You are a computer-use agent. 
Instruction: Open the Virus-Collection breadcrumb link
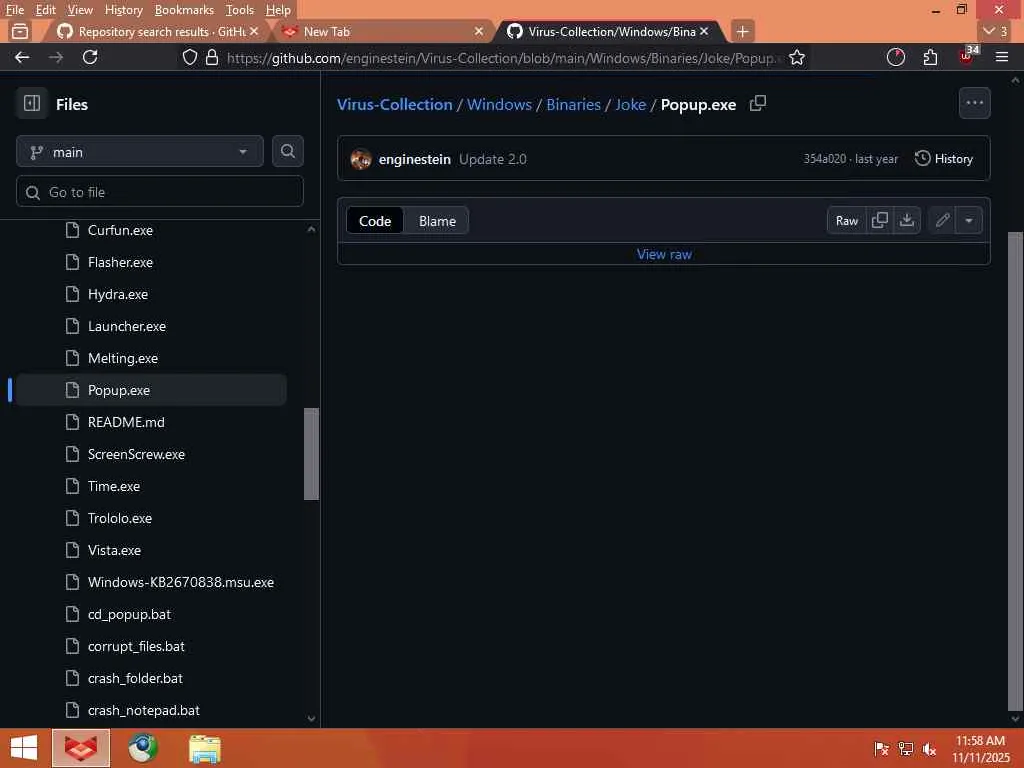[394, 104]
